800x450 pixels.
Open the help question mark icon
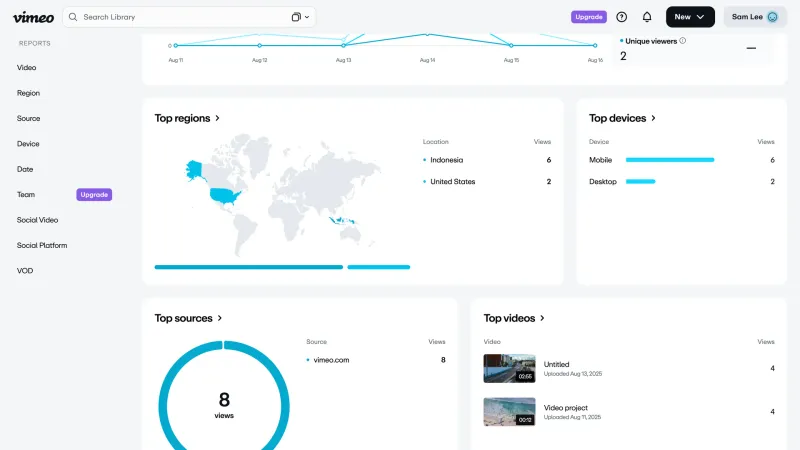pyautogui.click(x=621, y=17)
